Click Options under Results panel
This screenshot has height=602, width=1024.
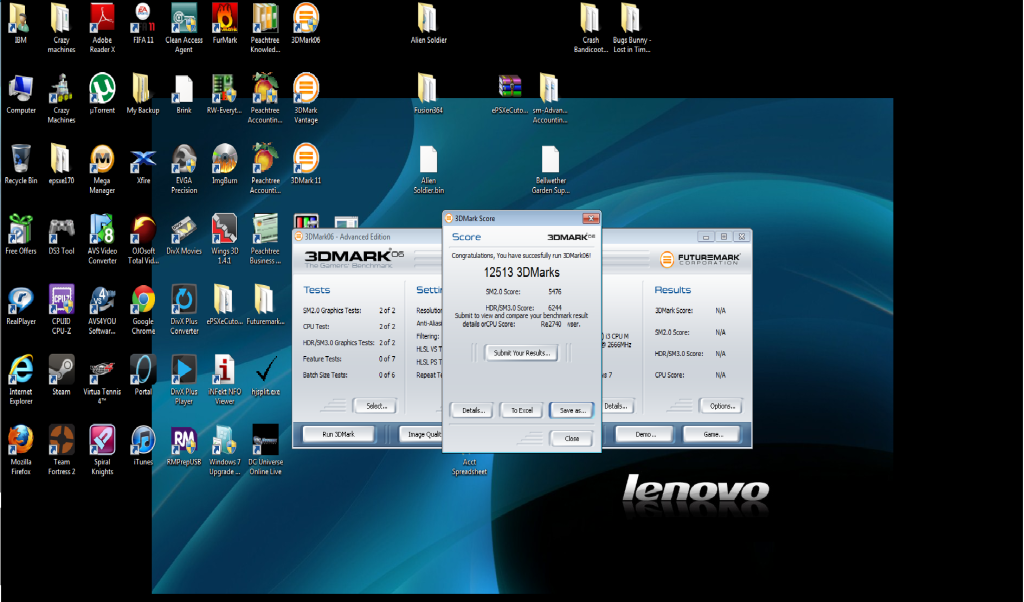722,406
